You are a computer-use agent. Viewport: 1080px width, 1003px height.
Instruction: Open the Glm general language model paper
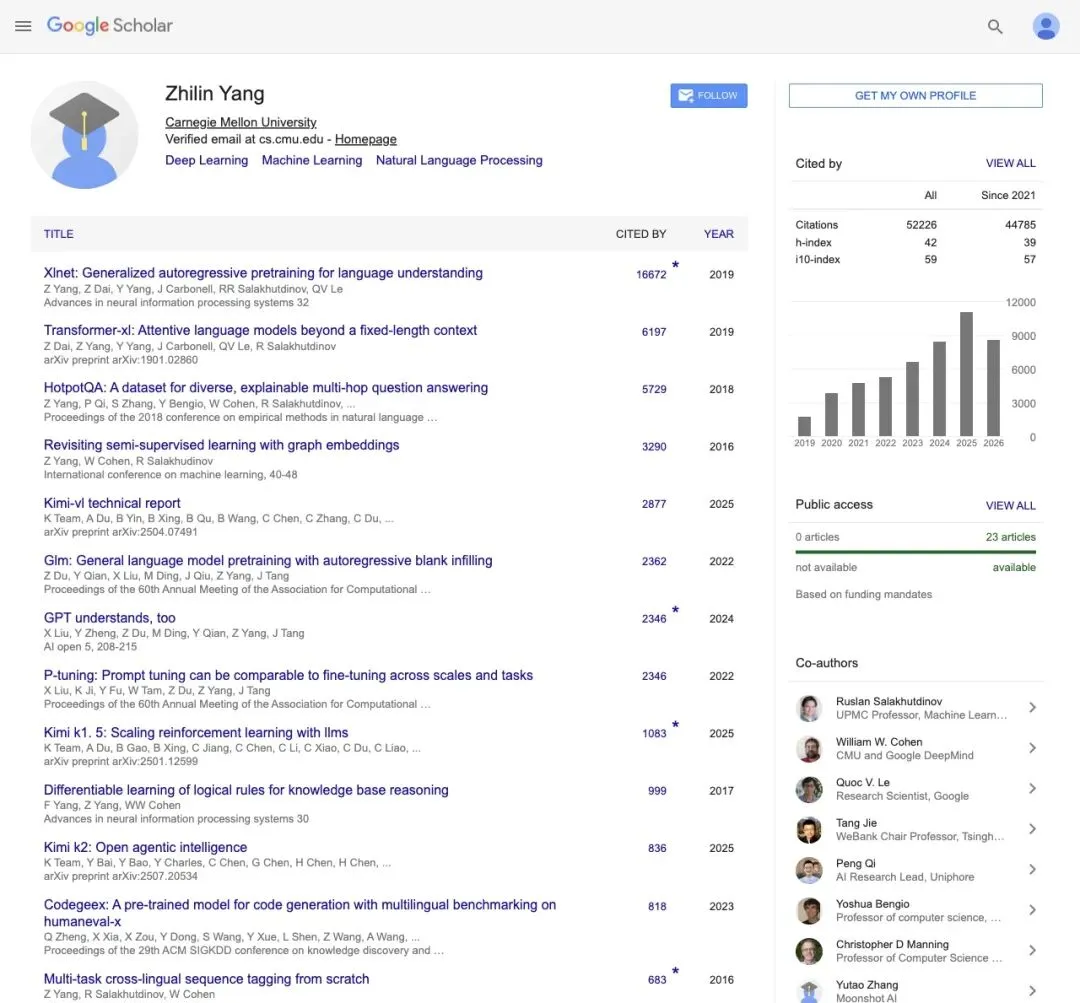268,560
